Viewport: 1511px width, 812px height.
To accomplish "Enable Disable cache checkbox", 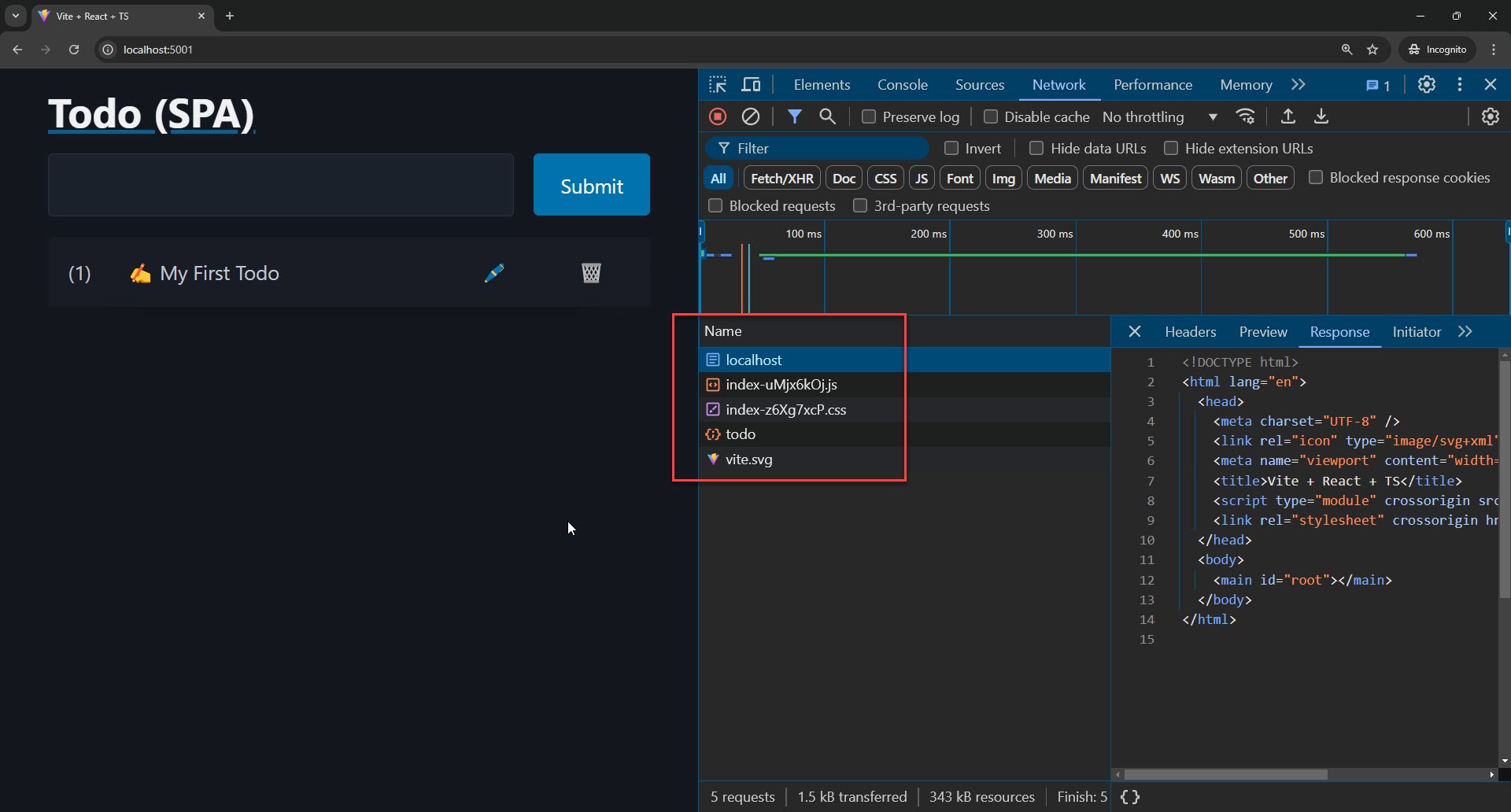I will (x=991, y=116).
